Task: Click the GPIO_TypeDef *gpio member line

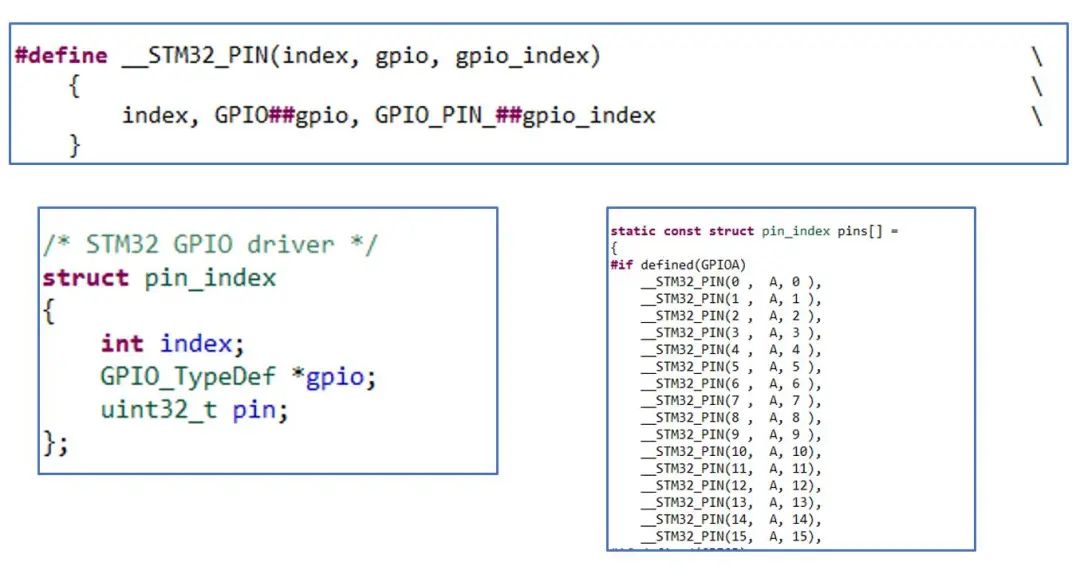Action: tap(238, 377)
